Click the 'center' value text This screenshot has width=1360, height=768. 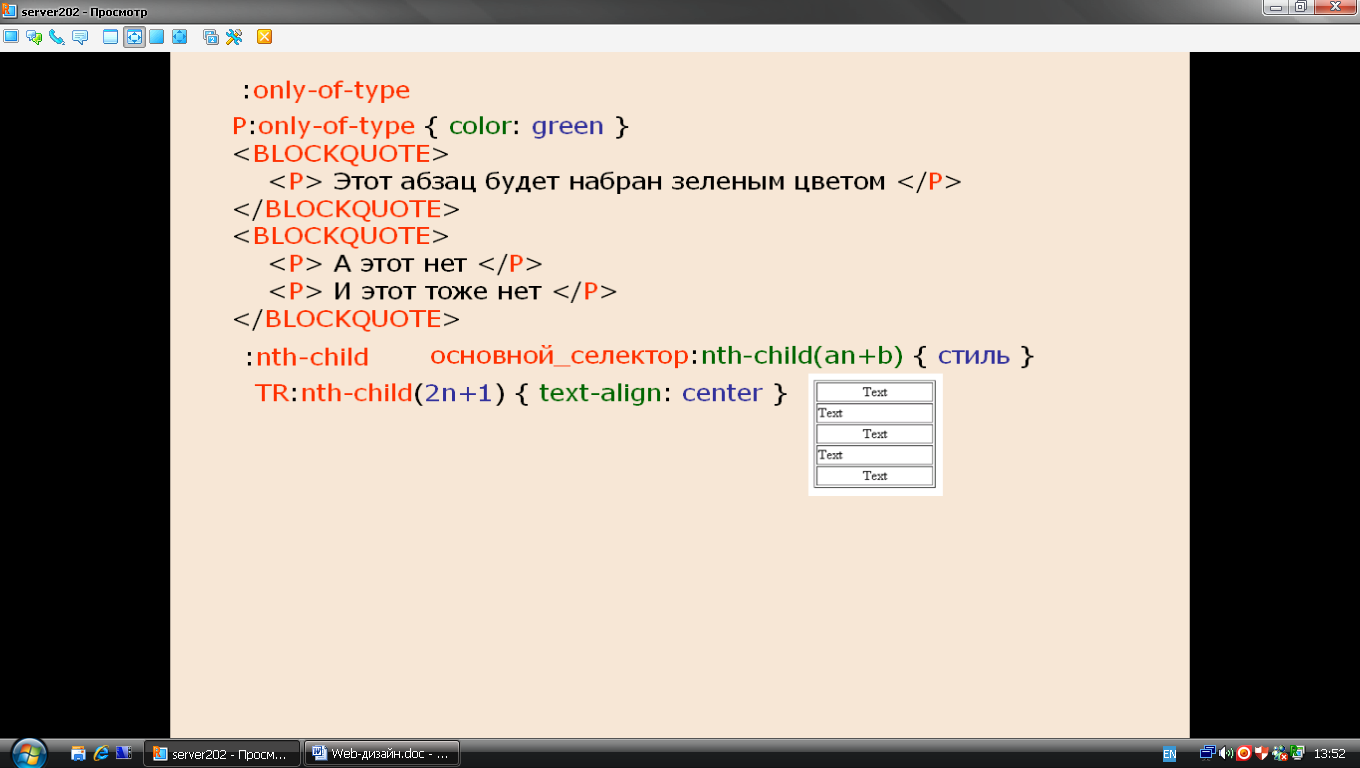[x=722, y=393]
